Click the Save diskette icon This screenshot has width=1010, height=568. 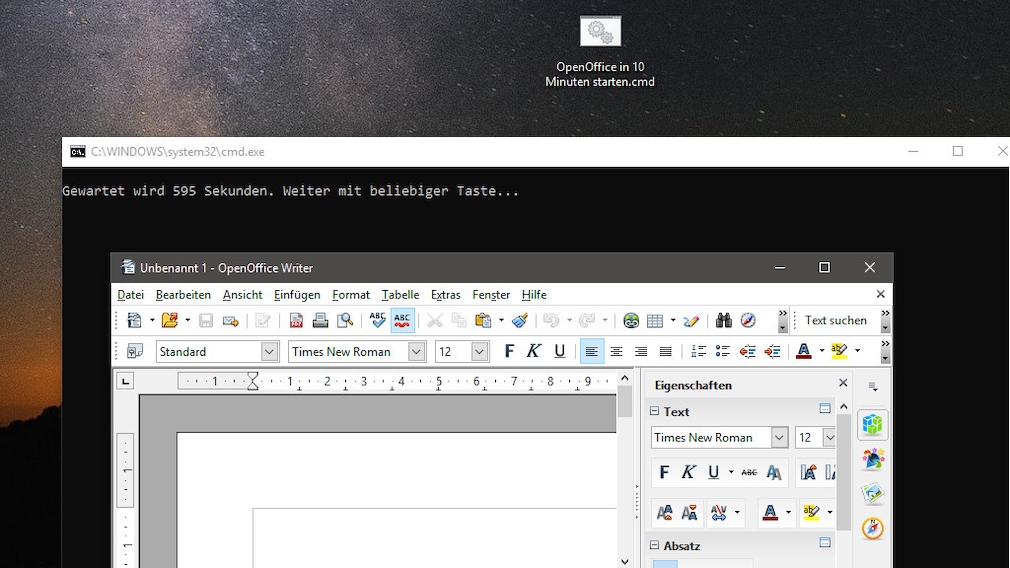[205, 320]
